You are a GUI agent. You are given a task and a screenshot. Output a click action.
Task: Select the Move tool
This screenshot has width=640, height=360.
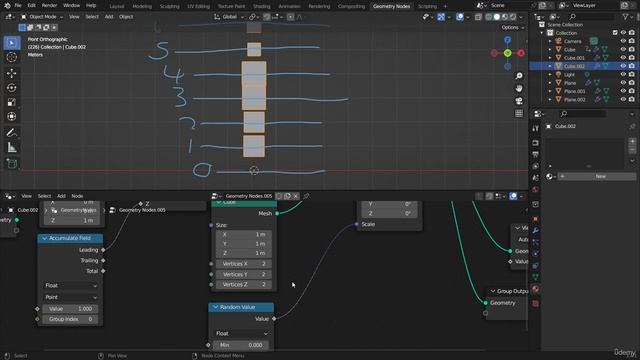[12, 73]
